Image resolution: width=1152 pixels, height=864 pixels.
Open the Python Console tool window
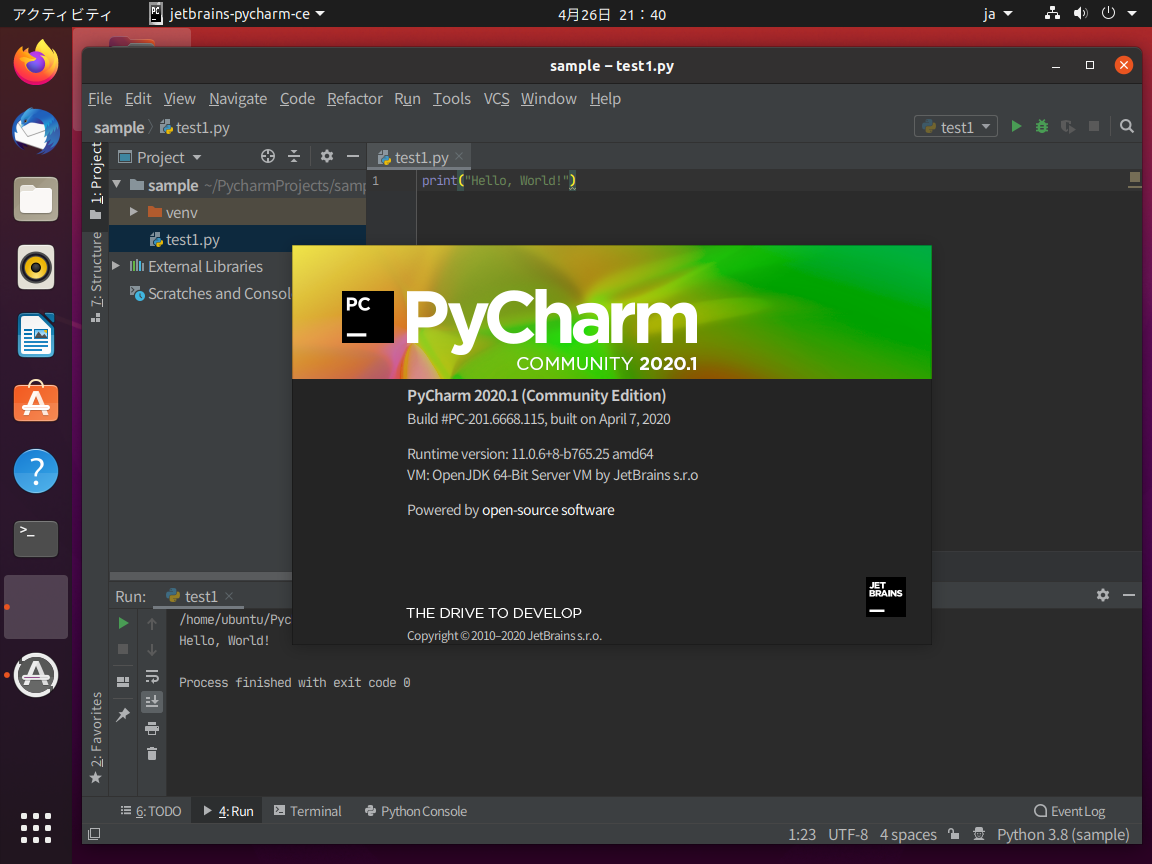(x=416, y=811)
